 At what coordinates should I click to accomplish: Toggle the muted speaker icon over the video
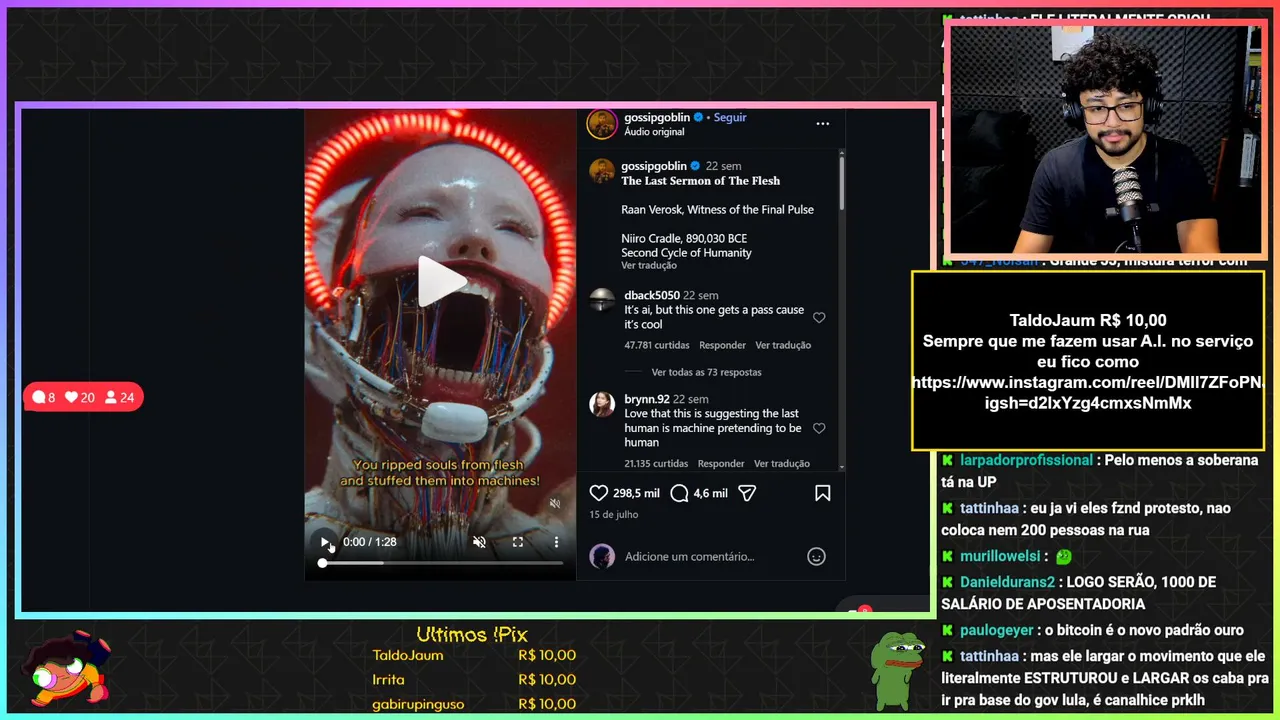click(x=555, y=503)
